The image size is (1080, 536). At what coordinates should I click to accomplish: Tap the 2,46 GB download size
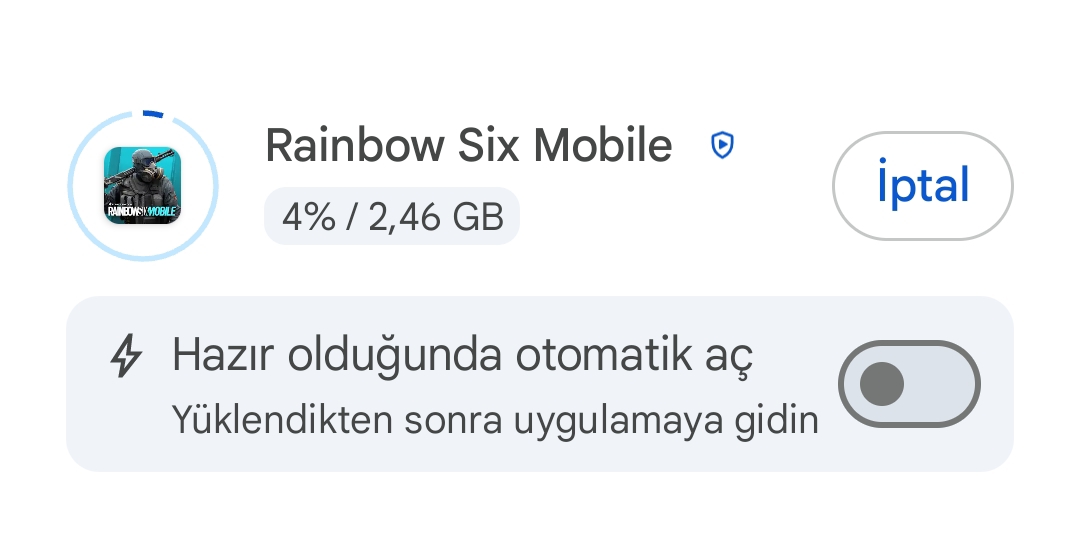[x=436, y=216]
